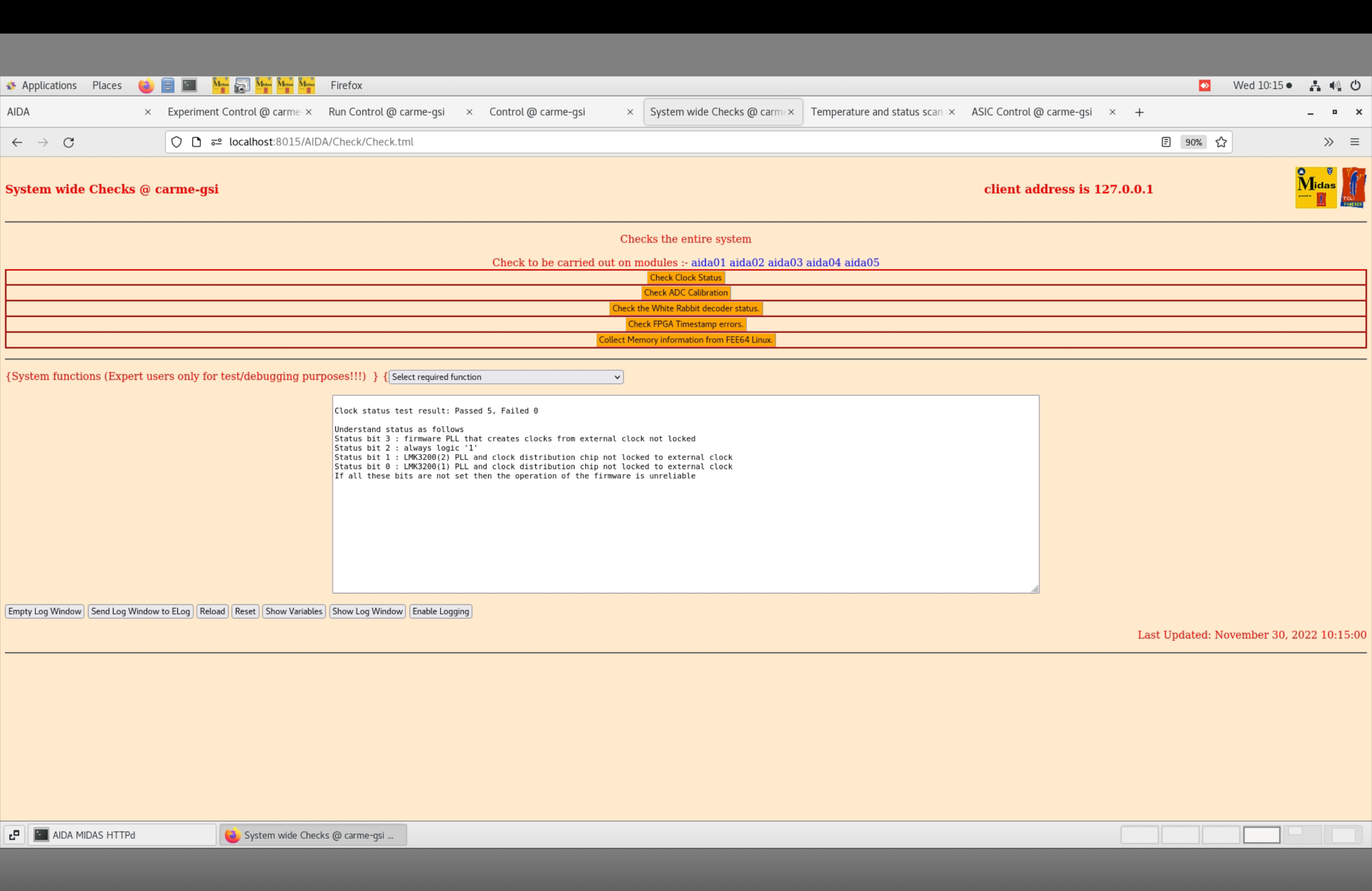The image size is (1372, 891).
Task: Click the shield tracking protection icon
Action: 176,142
